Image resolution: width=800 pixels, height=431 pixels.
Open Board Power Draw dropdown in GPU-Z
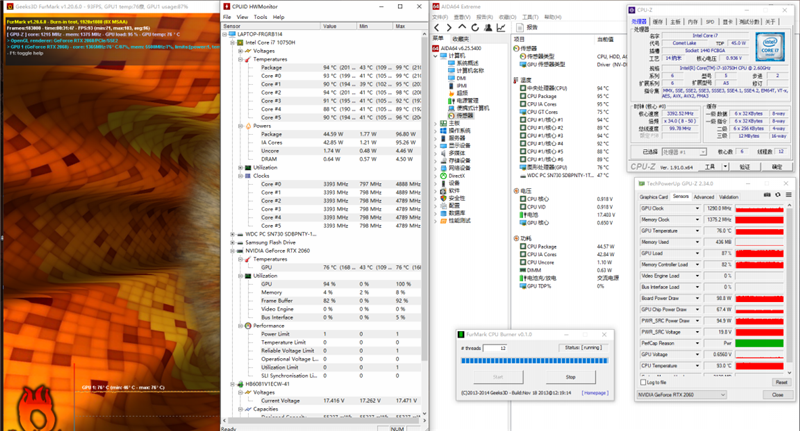tap(697, 298)
